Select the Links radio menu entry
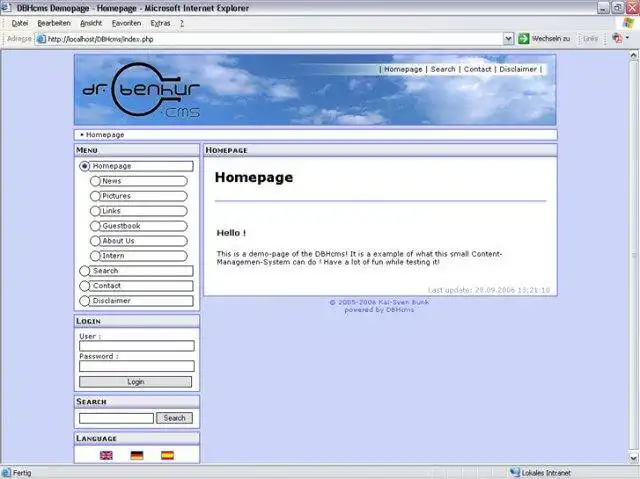 click(x=139, y=211)
